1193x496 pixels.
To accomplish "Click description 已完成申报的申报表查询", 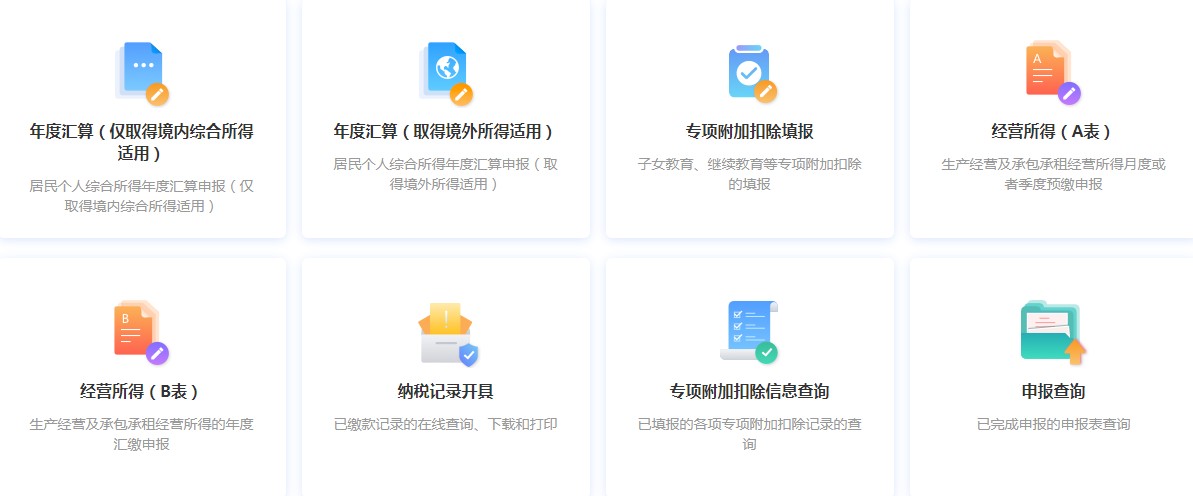I will 1053,424.
